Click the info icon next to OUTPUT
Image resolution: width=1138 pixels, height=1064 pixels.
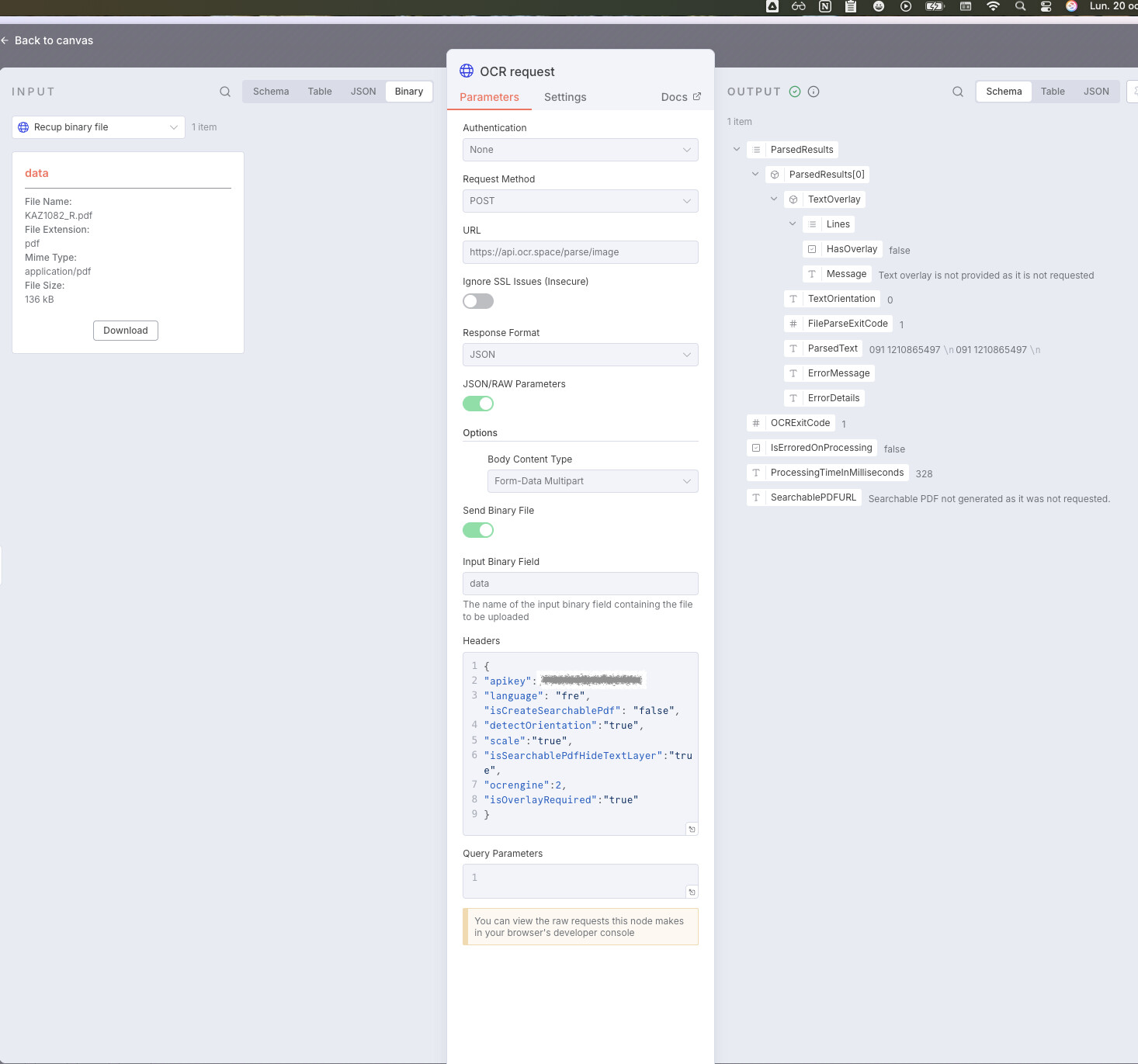tap(814, 92)
